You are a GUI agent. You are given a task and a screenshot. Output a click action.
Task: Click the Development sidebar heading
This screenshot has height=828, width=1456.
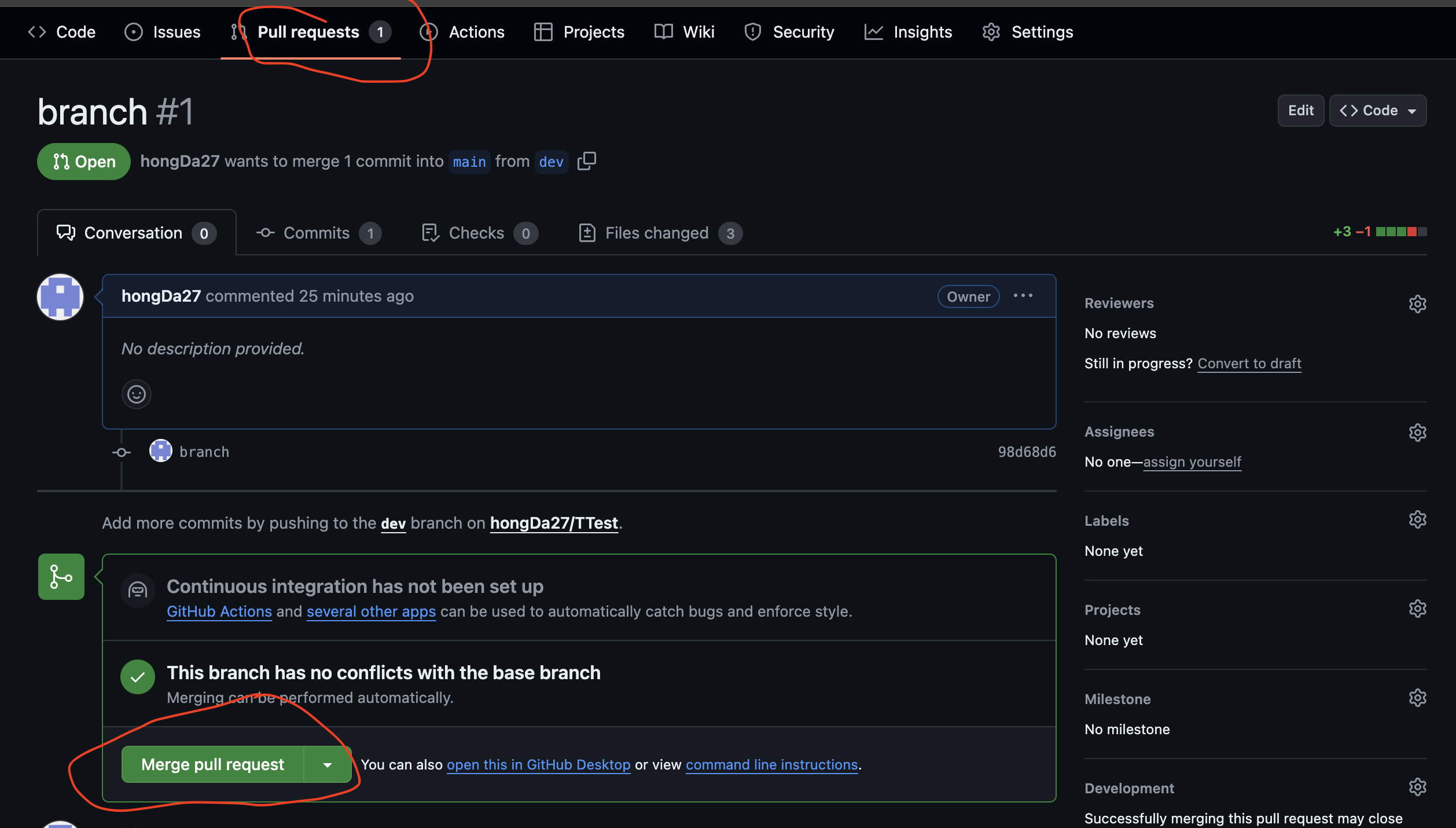coord(1129,788)
